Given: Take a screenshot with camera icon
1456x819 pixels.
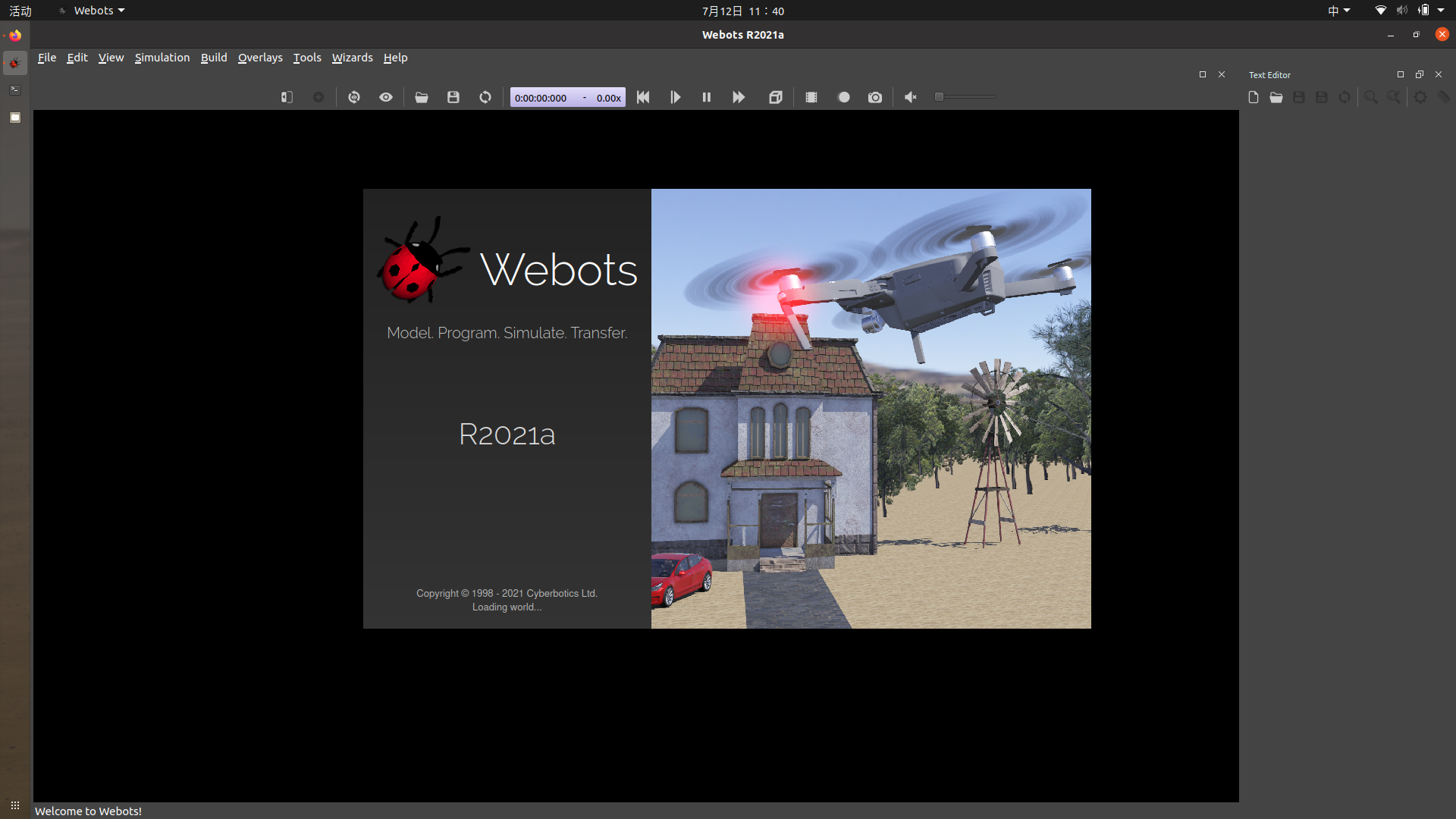Looking at the screenshot, I should click(x=875, y=97).
